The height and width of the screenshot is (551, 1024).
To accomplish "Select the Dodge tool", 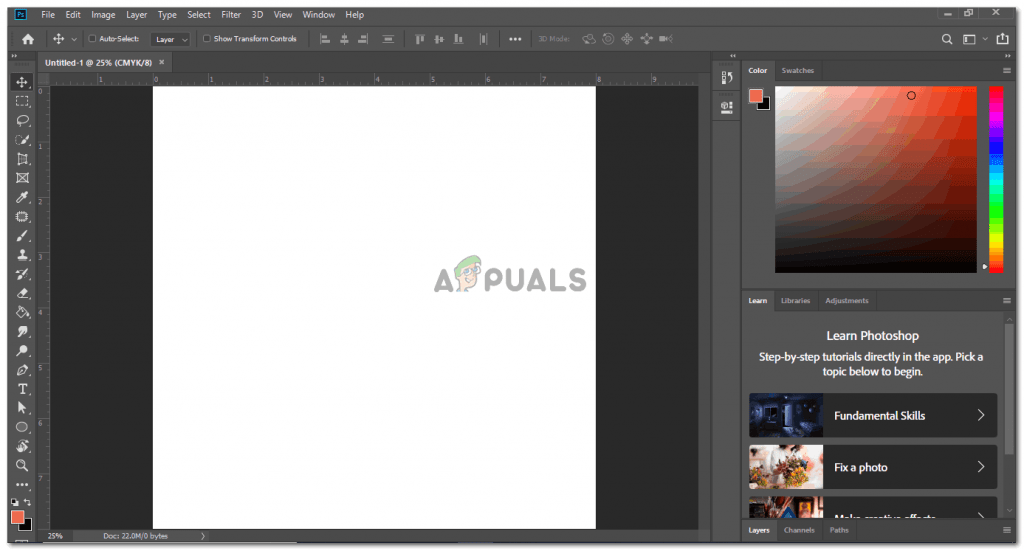I will [x=22, y=351].
